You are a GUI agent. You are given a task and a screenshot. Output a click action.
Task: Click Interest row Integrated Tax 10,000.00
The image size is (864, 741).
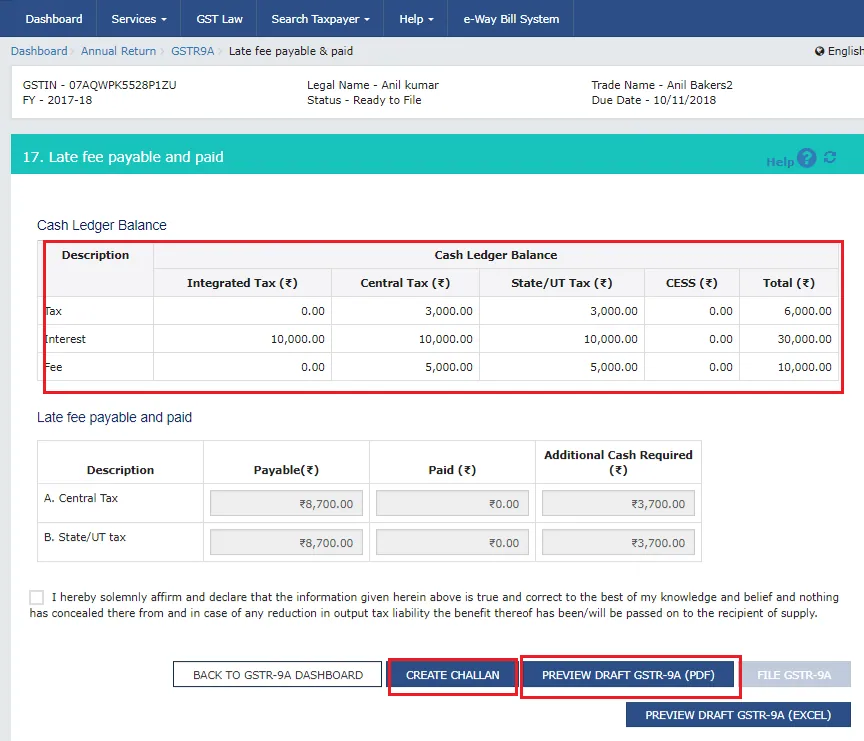coord(297,339)
